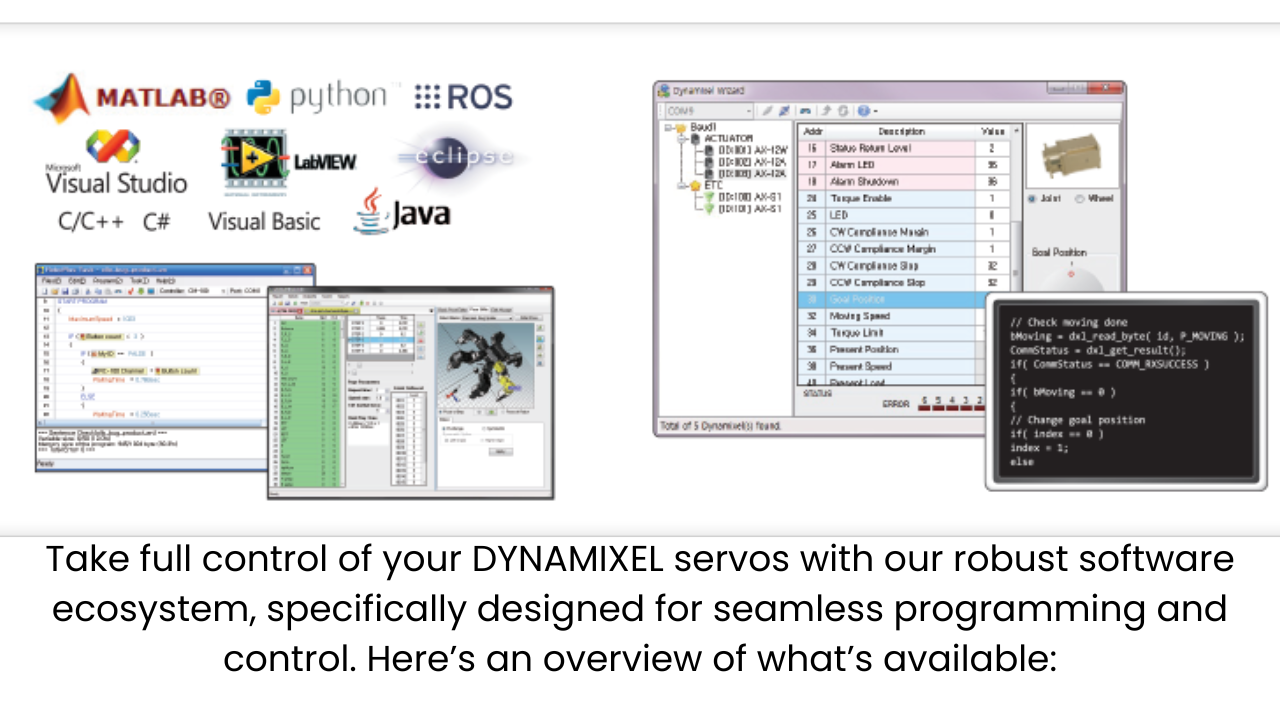
Task: Click the Connect icon in Dynamixel Wizard toolbar
Action: (x=767, y=111)
